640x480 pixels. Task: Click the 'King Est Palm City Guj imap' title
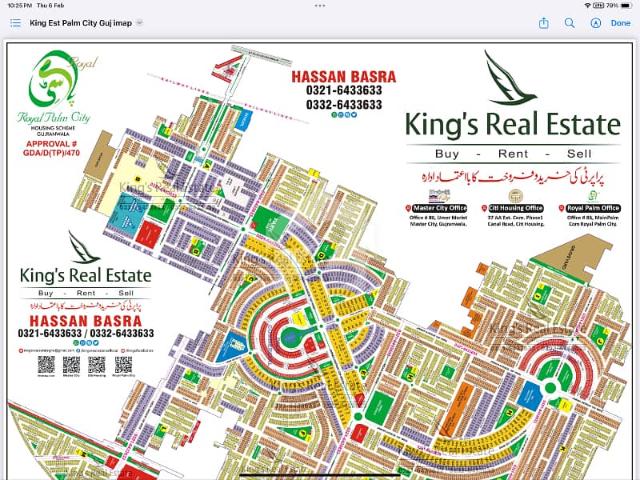click(80, 23)
